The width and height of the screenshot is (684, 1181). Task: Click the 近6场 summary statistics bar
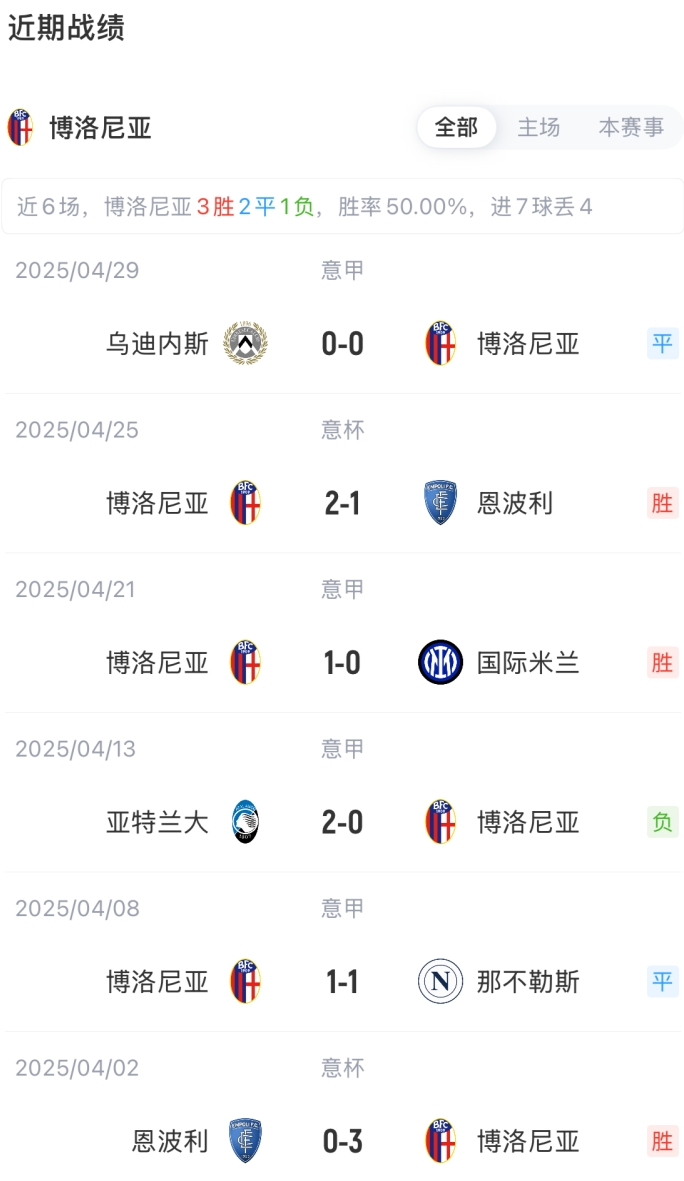click(342, 207)
